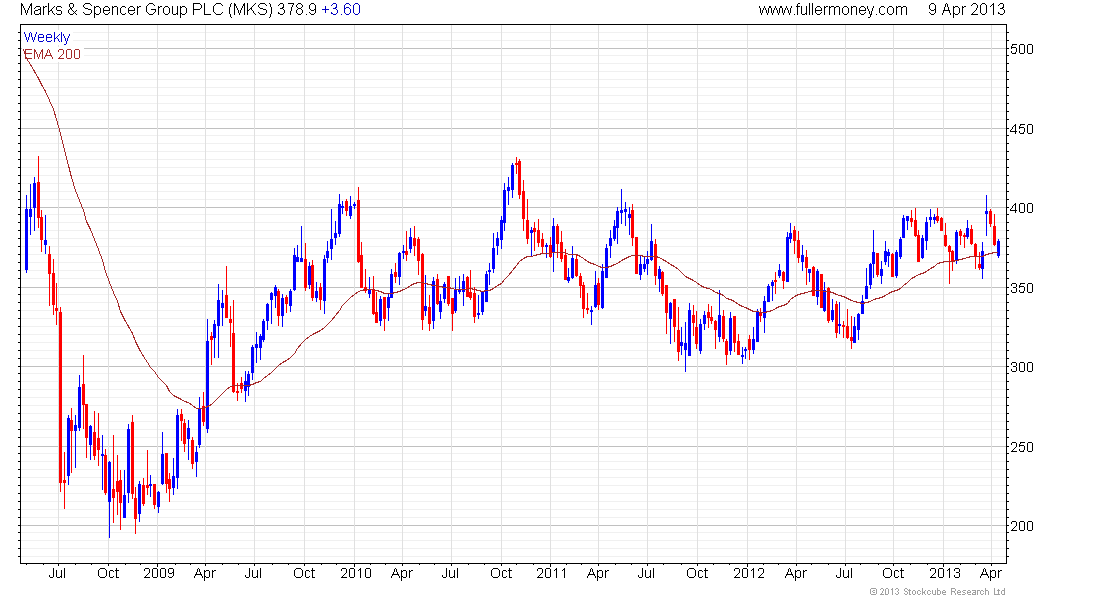Click the 9 Apr 2013 date text
This screenshot has height=600, width=1100.
(967, 10)
